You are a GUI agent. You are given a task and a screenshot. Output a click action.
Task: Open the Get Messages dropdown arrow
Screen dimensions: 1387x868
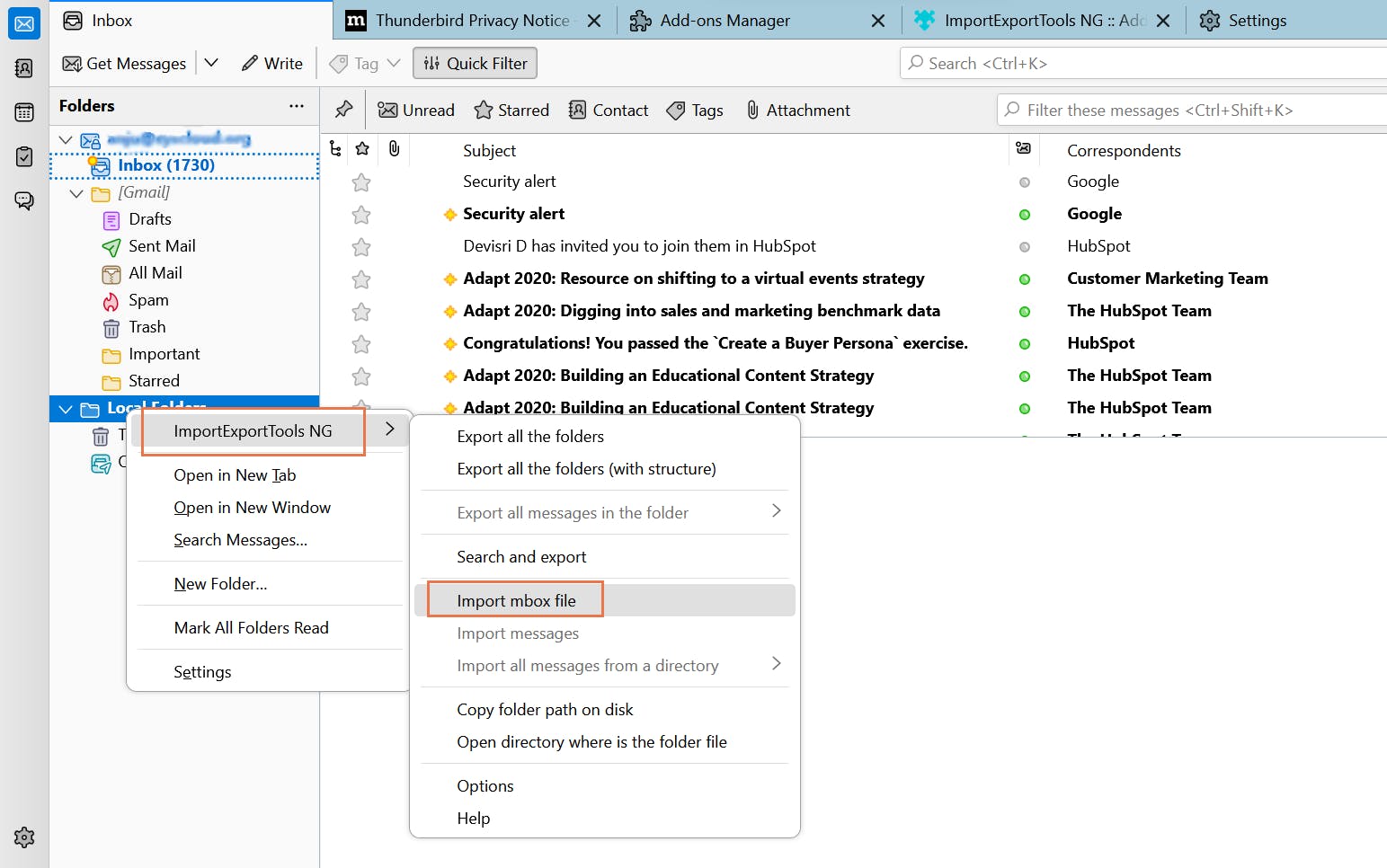pos(211,64)
